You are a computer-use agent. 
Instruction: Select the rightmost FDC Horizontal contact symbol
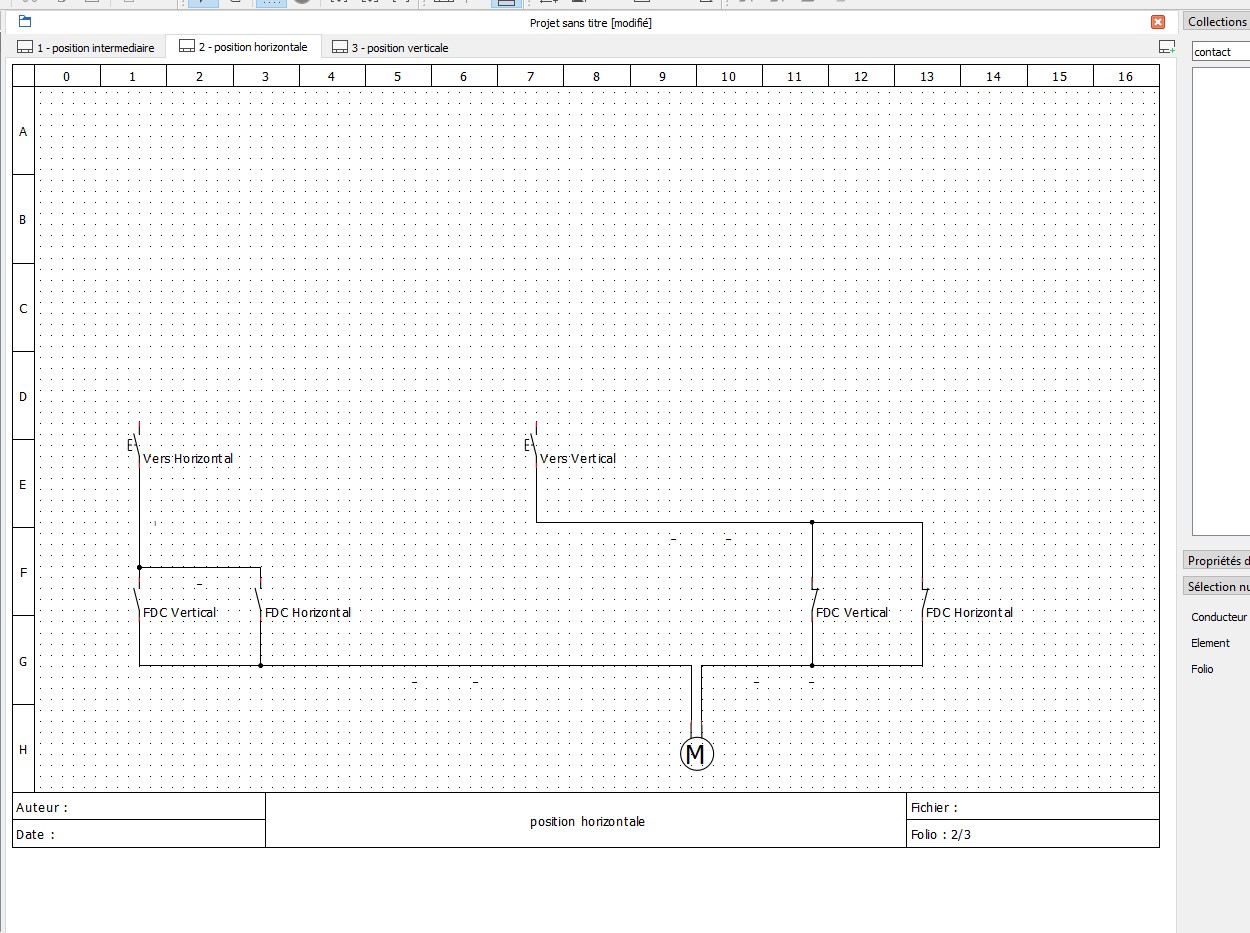click(923, 602)
